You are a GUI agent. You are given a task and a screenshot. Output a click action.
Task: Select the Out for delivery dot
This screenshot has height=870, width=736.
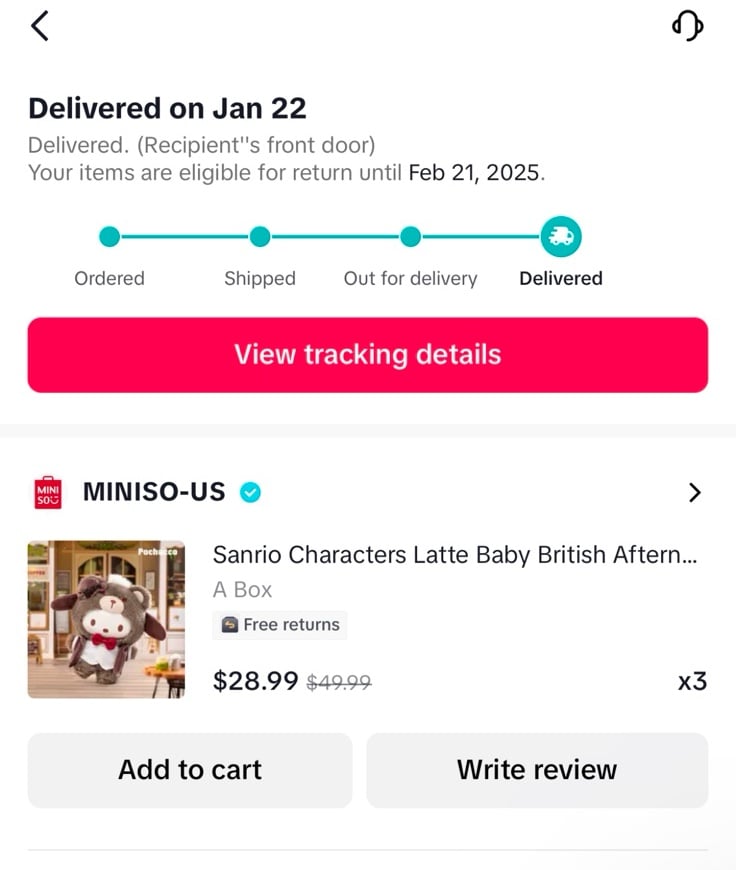(410, 237)
